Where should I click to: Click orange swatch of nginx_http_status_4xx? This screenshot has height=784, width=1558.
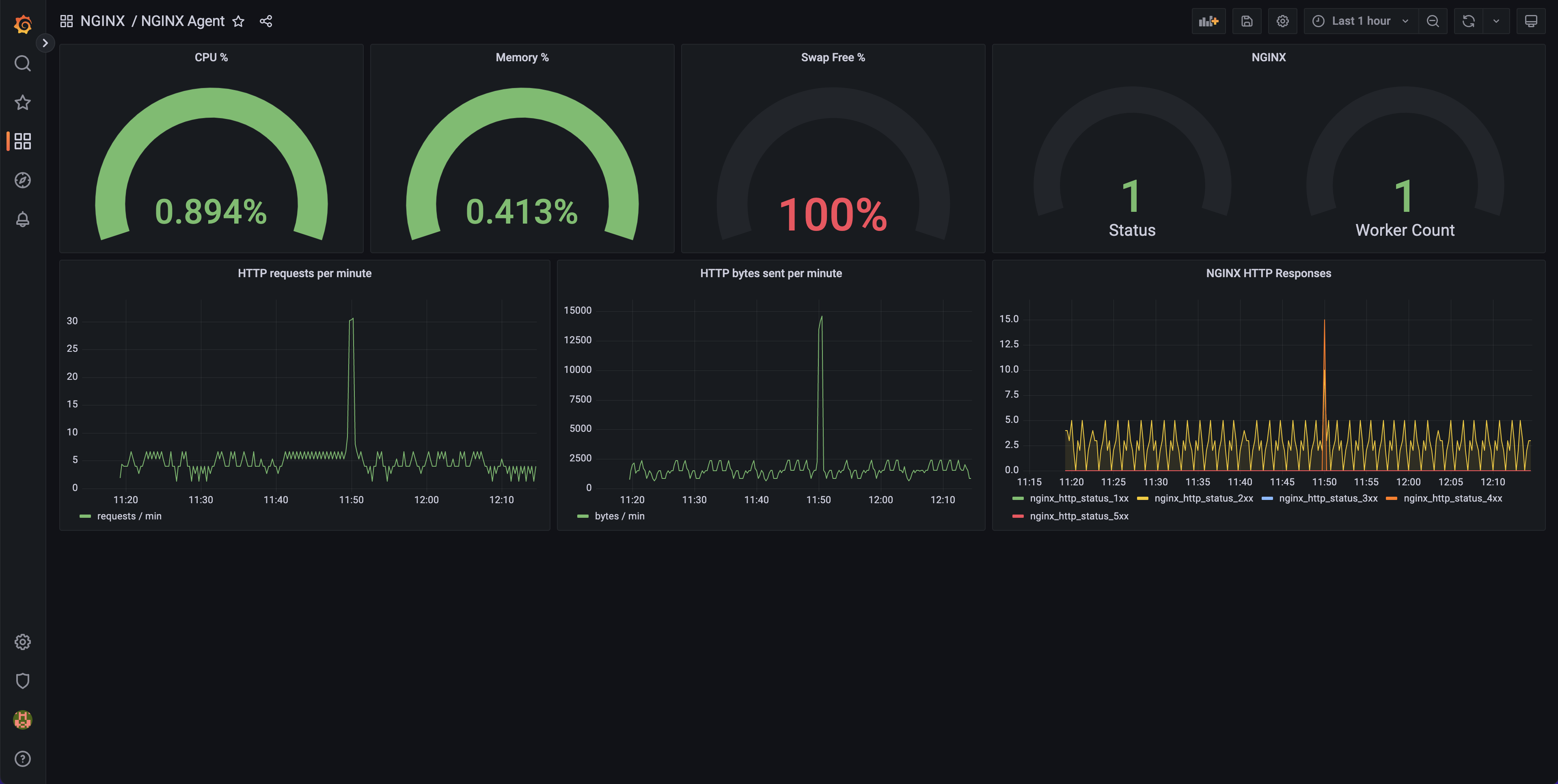[1392, 498]
